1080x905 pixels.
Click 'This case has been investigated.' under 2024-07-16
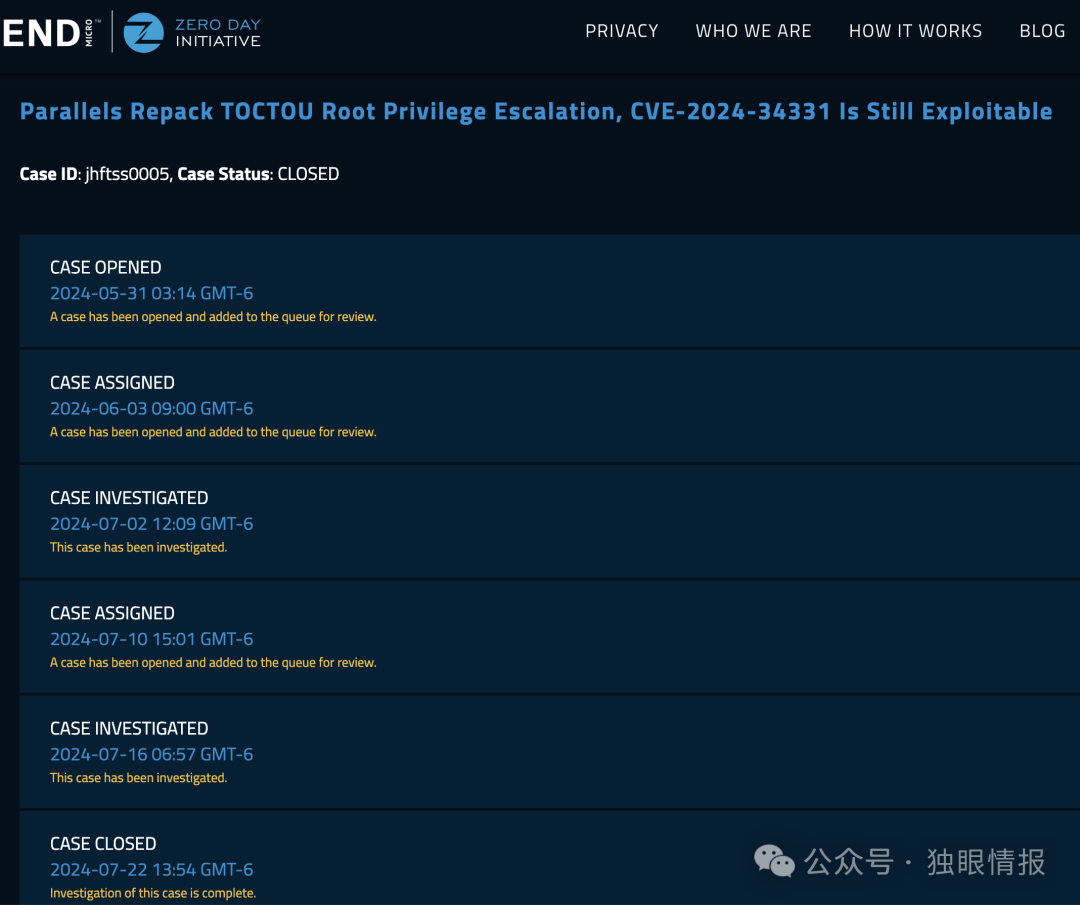(138, 778)
